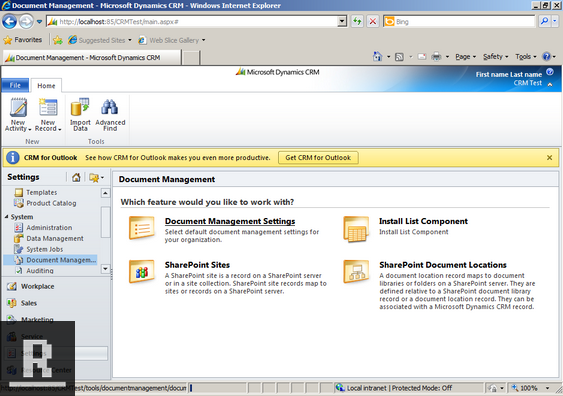Click the Print toolbar icon
The height and width of the screenshot is (396, 563).
(436, 57)
